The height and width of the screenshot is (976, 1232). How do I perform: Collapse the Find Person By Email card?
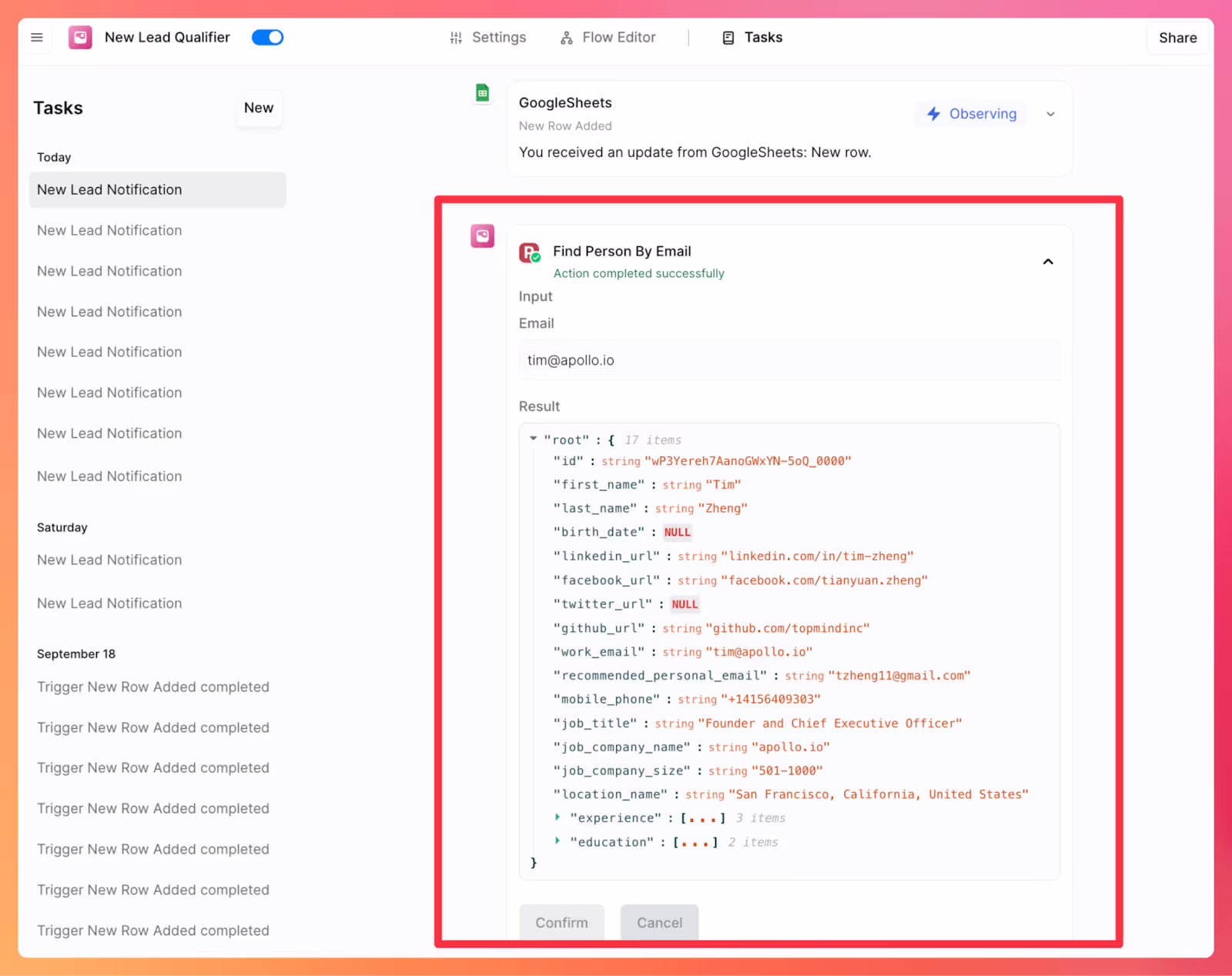(1048, 262)
